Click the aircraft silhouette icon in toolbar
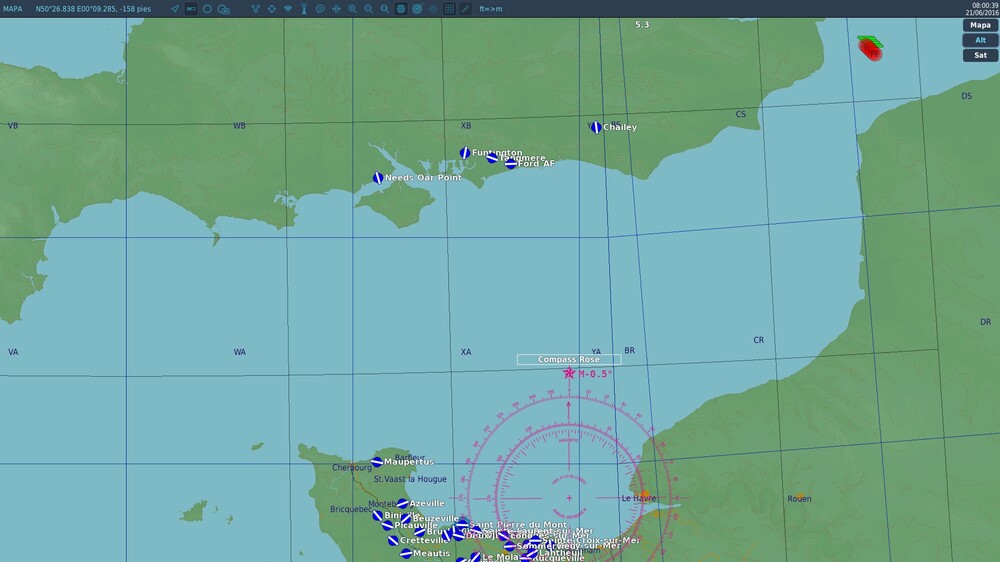 [x=336, y=9]
